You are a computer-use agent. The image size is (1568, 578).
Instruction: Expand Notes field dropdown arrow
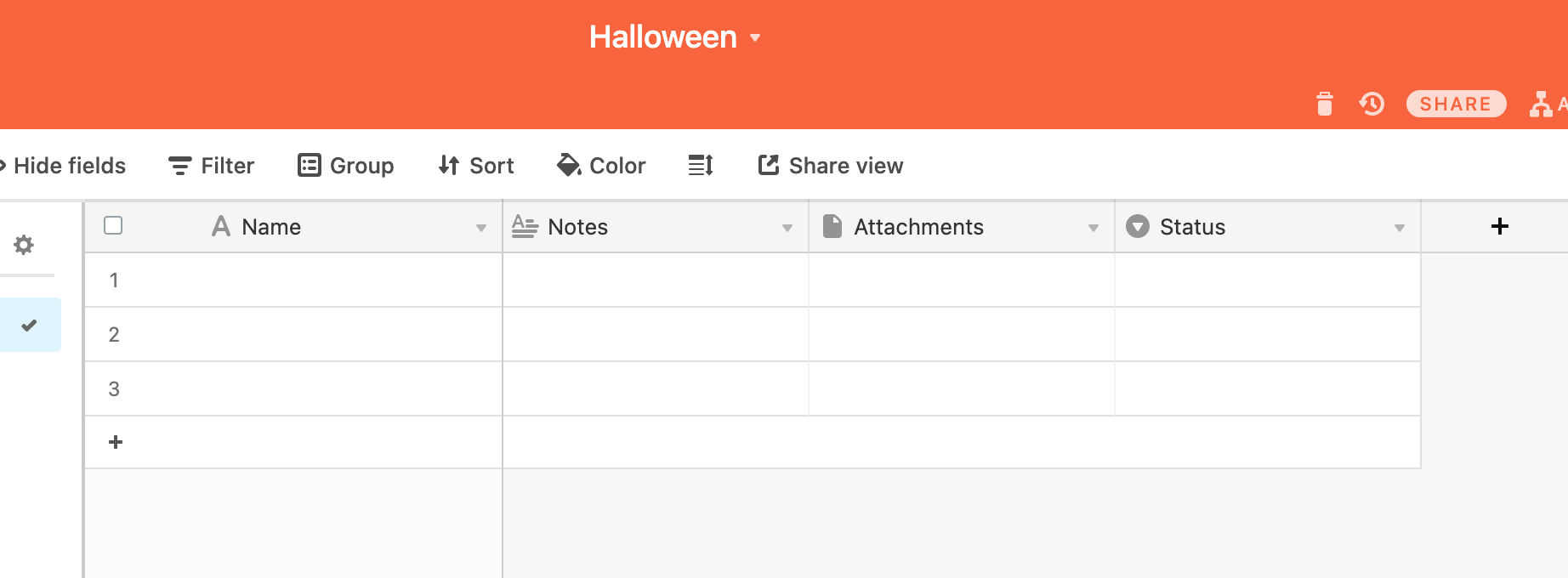pos(787,228)
